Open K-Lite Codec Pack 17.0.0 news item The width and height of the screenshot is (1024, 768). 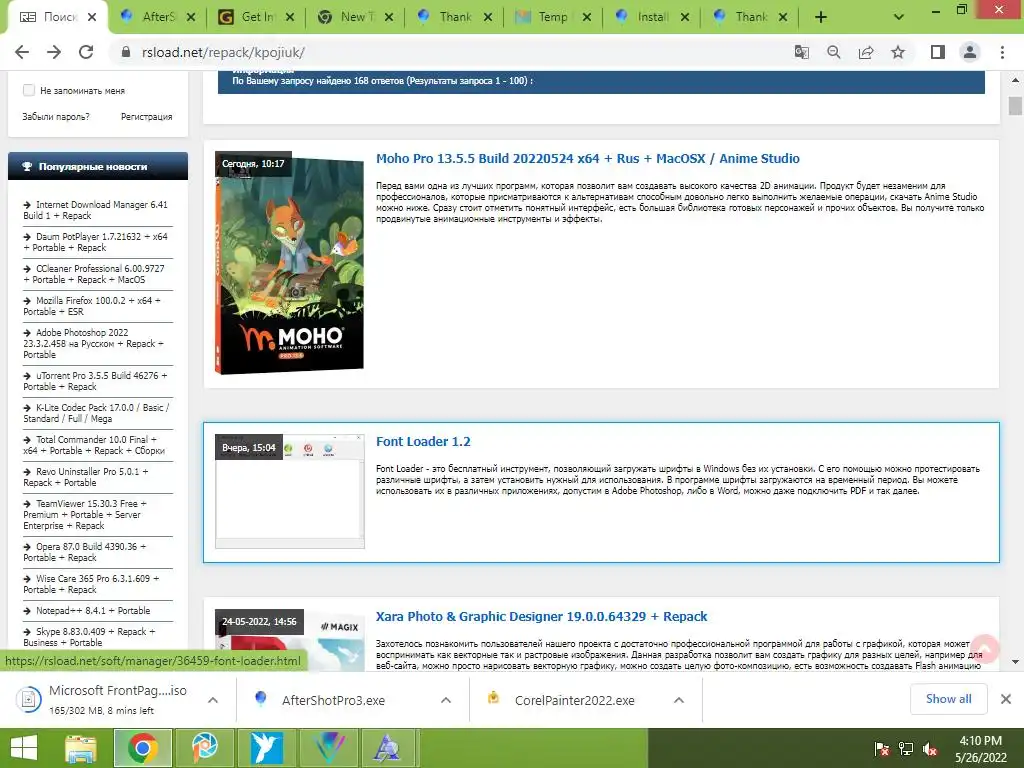tap(97, 413)
